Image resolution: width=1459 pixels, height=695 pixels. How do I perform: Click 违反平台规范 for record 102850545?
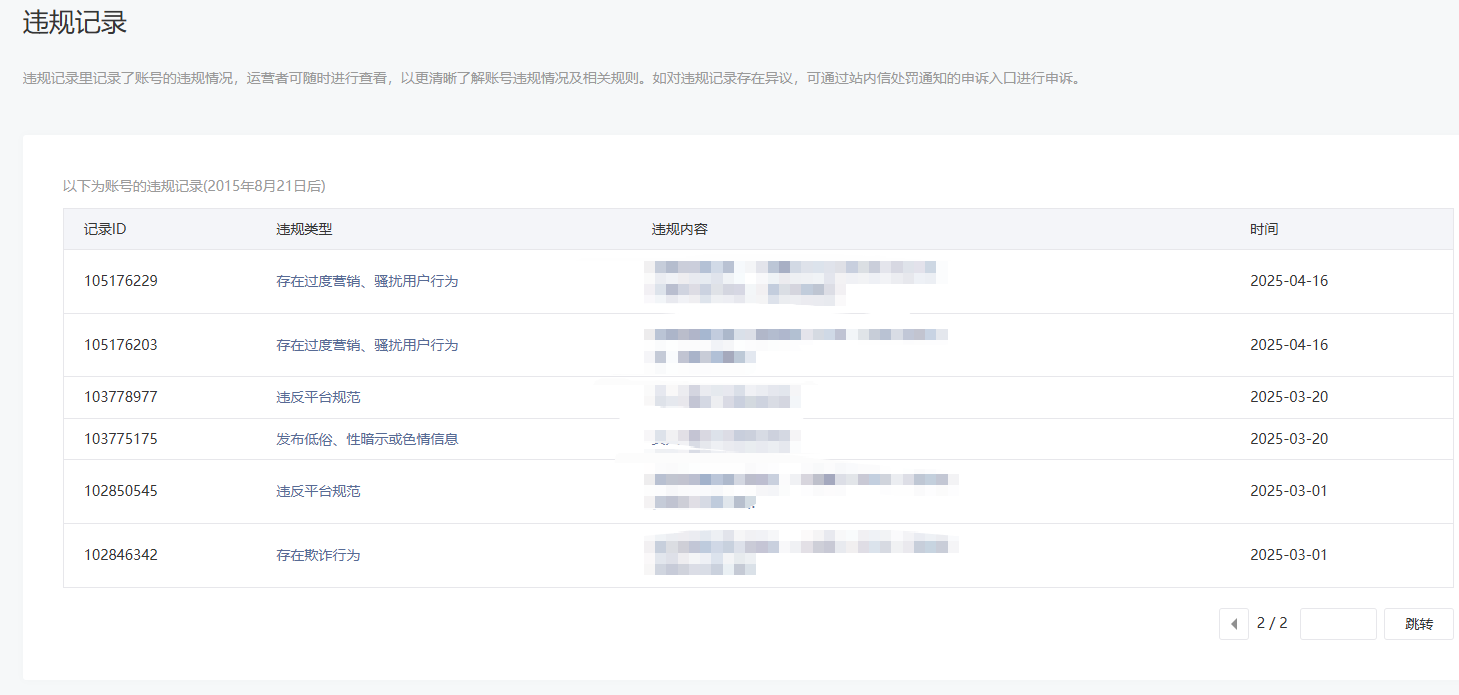318,491
